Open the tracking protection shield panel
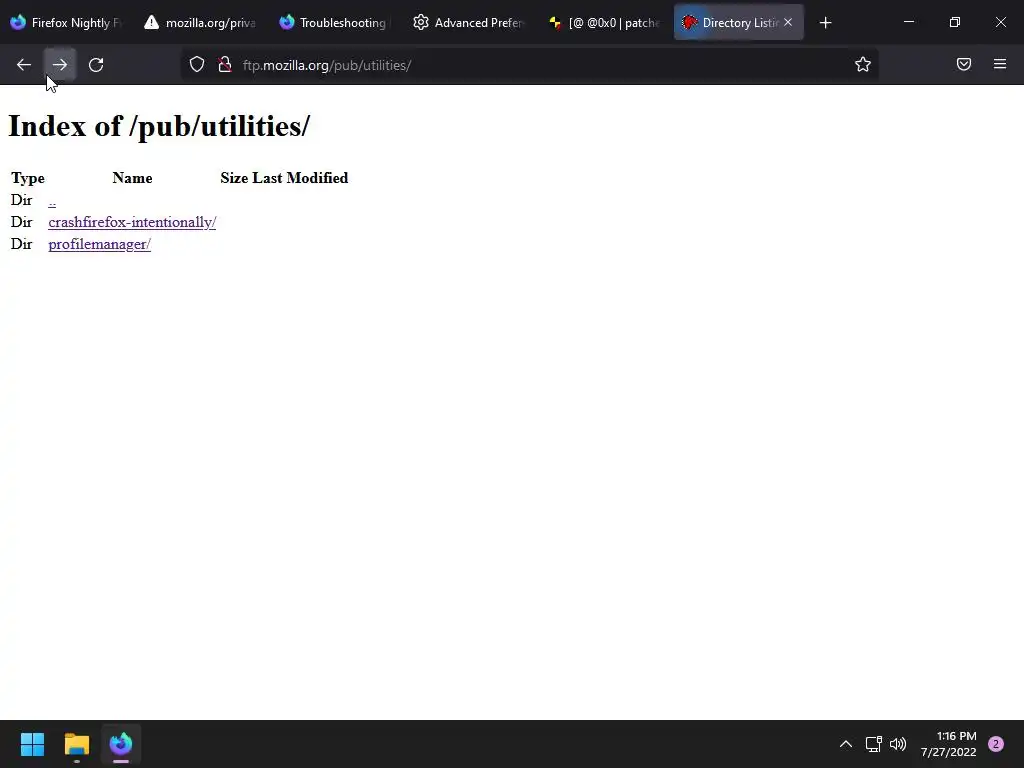The height and width of the screenshot is (768, 1024). tap(197, 65)
